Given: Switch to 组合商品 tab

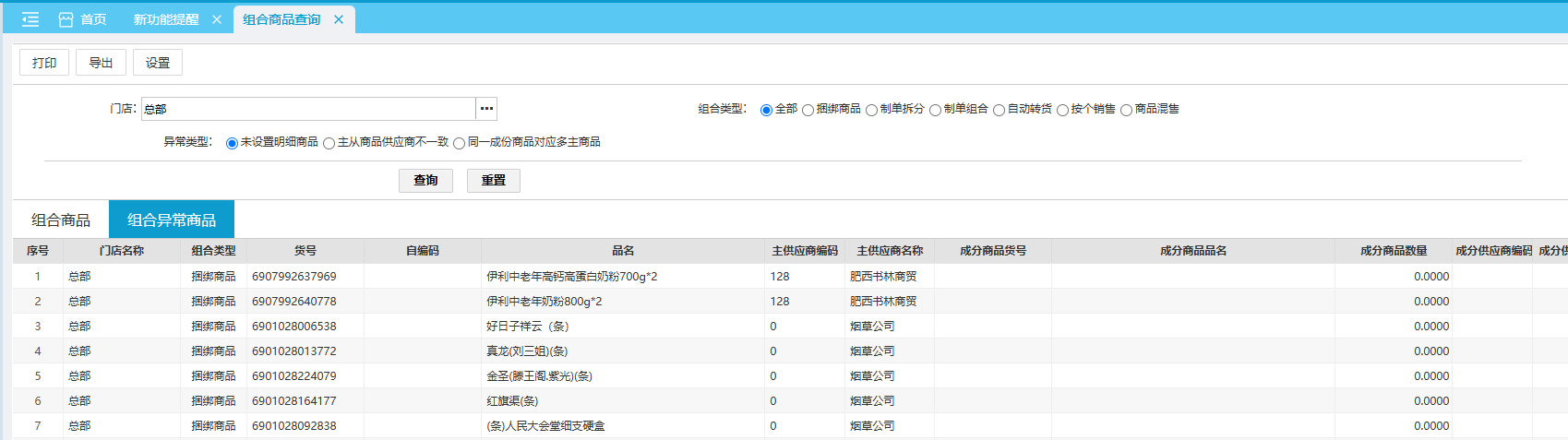Looking at the screenshot, I should pyautogui.click(x=61, y=220).
